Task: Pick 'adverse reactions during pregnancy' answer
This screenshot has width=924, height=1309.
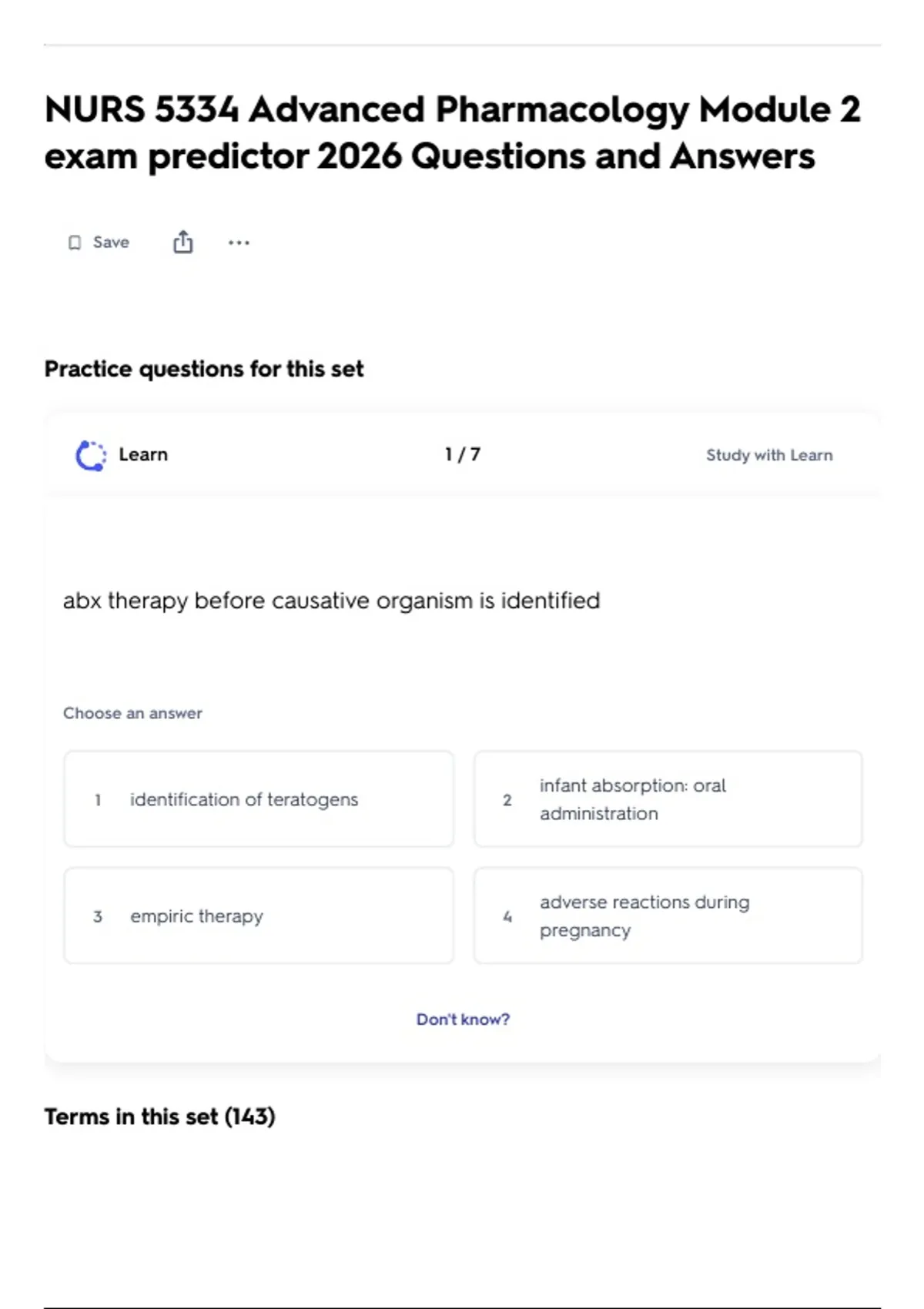Action: [x=668, y=916]
